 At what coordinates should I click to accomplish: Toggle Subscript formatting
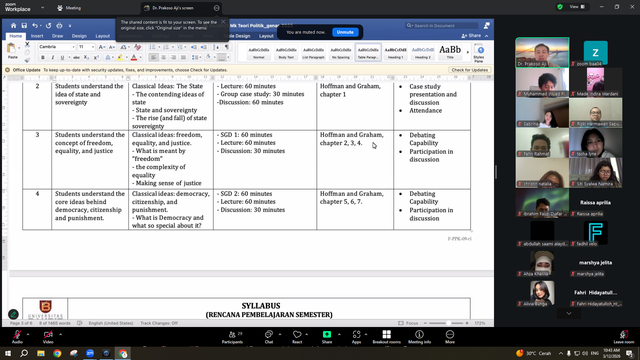pyautogui.click(x=86, y=58)
